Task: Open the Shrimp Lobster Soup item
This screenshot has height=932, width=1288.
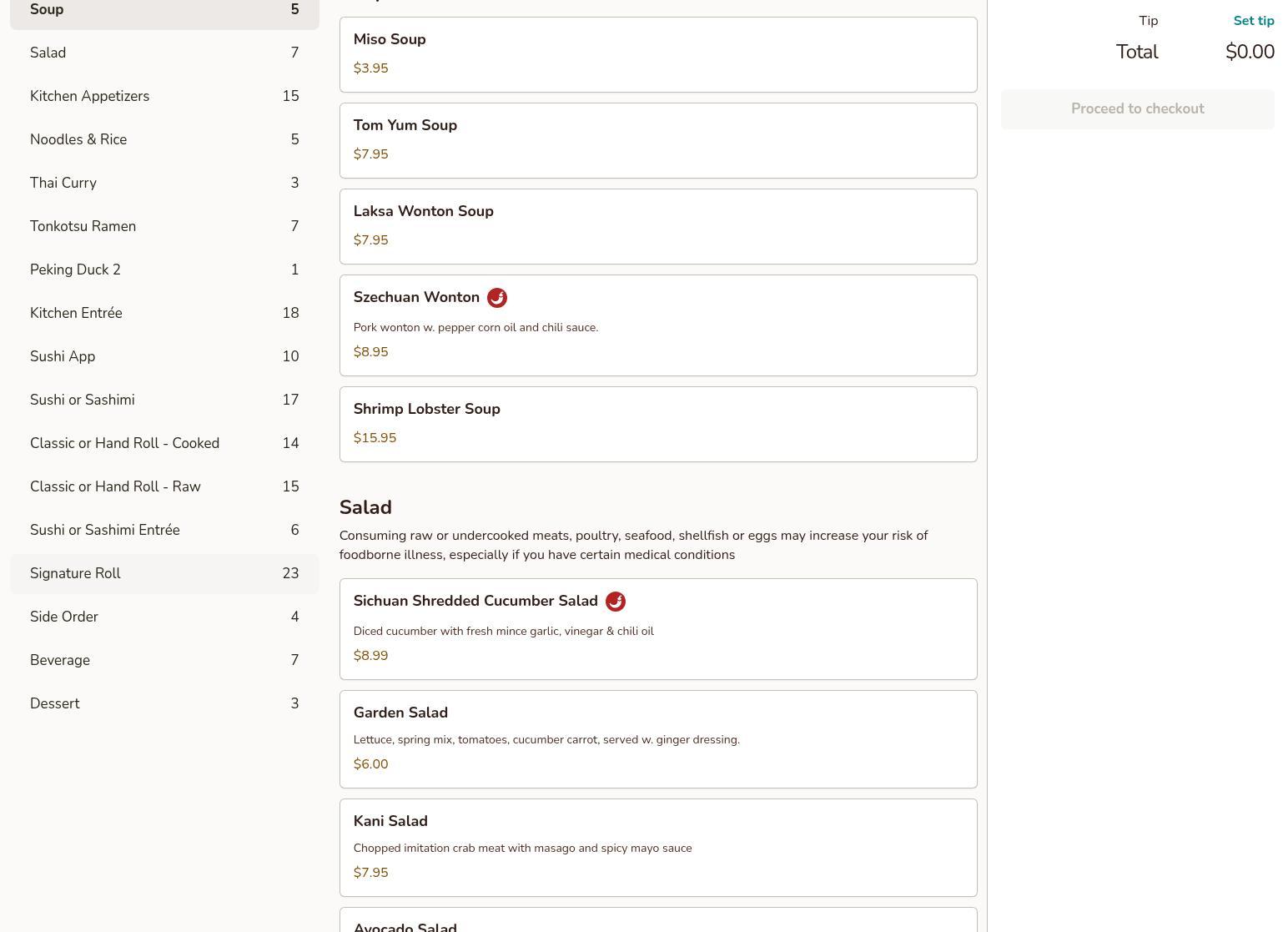Action: 657,424
